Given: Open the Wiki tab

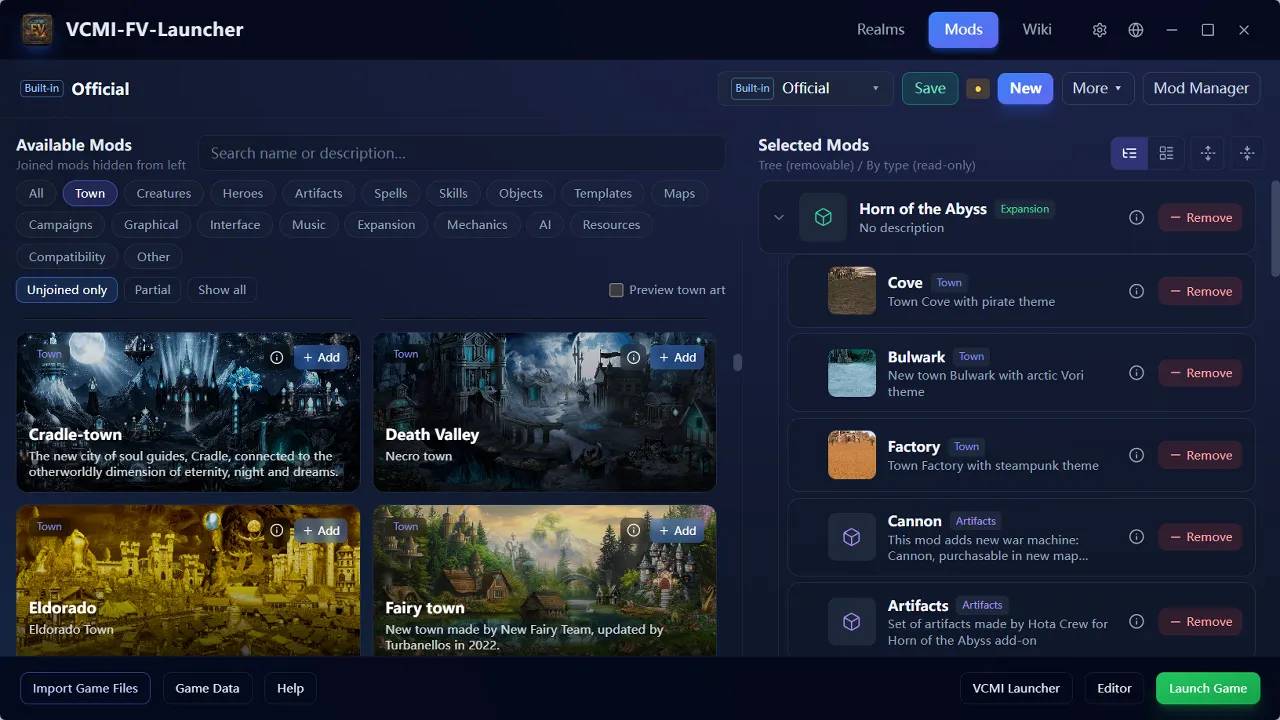Looking at the screenshot, I should point(1037,30).
